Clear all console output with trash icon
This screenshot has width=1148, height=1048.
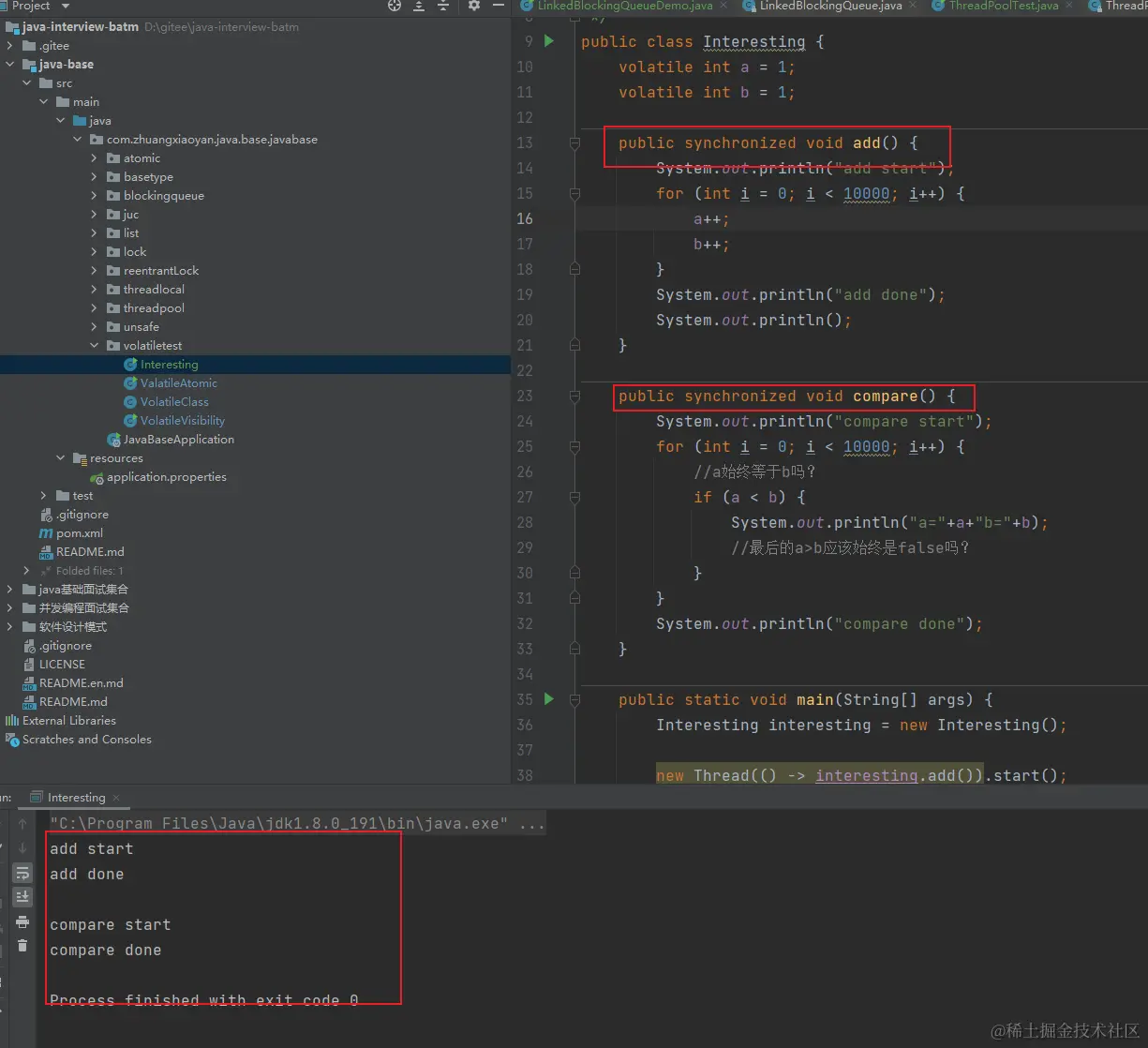pos(22,947)
